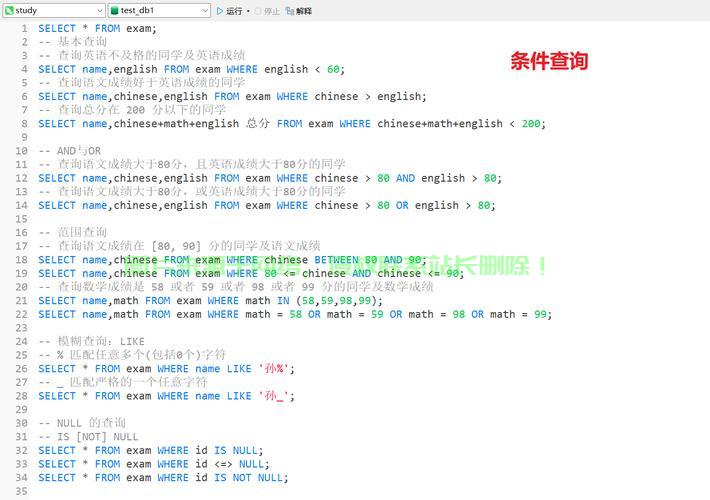Click 'english;' at end of line 6
The image size is (710, 500).
[402, 96]
